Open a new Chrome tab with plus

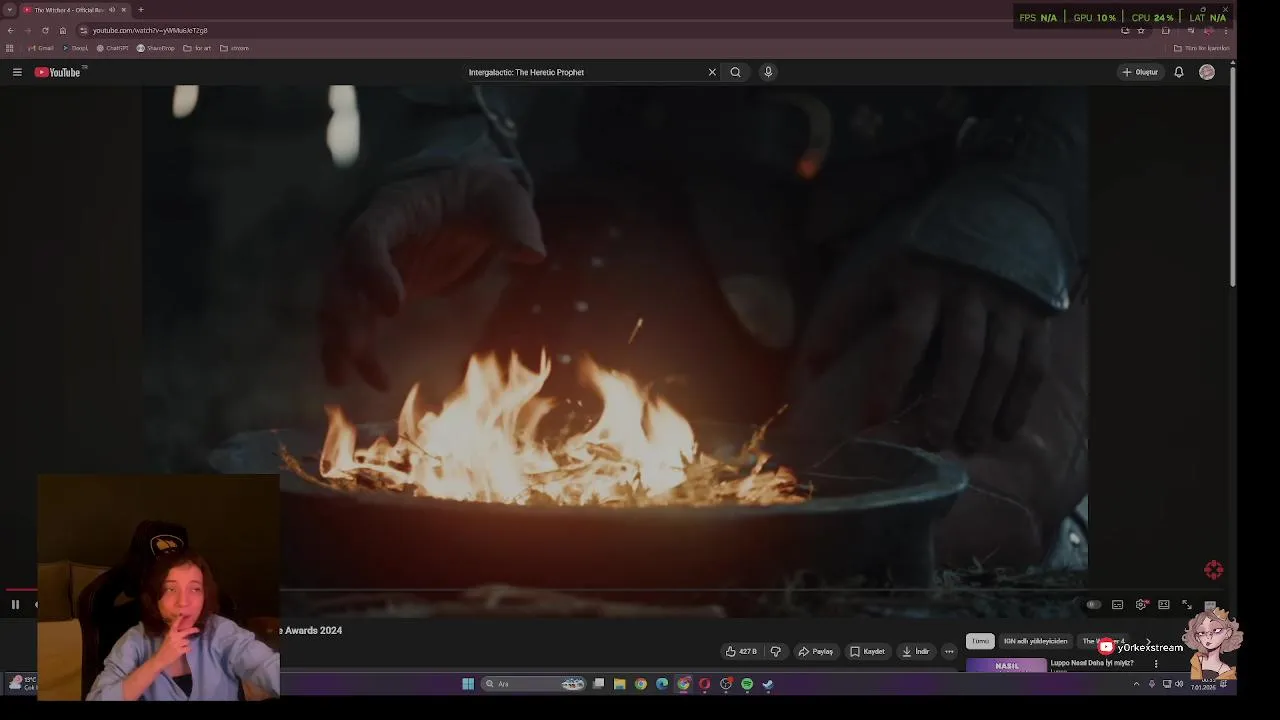(141, 10)
